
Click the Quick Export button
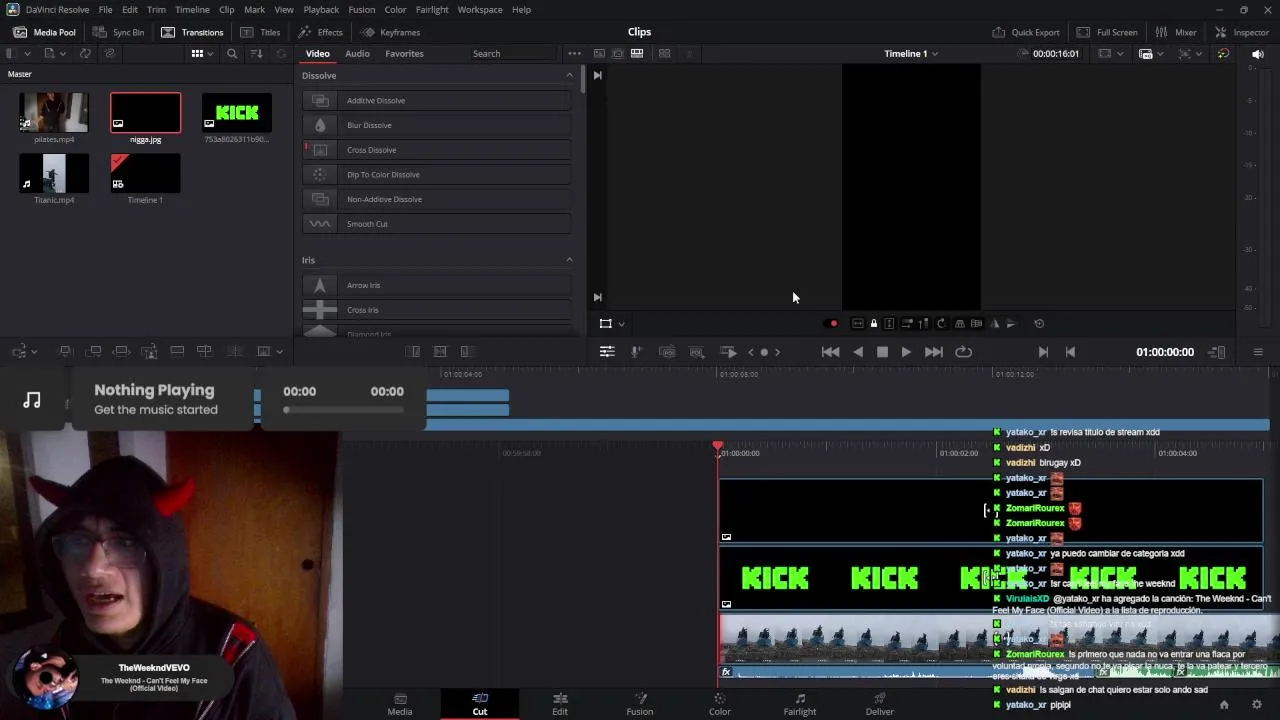(x=1026, y=32)
